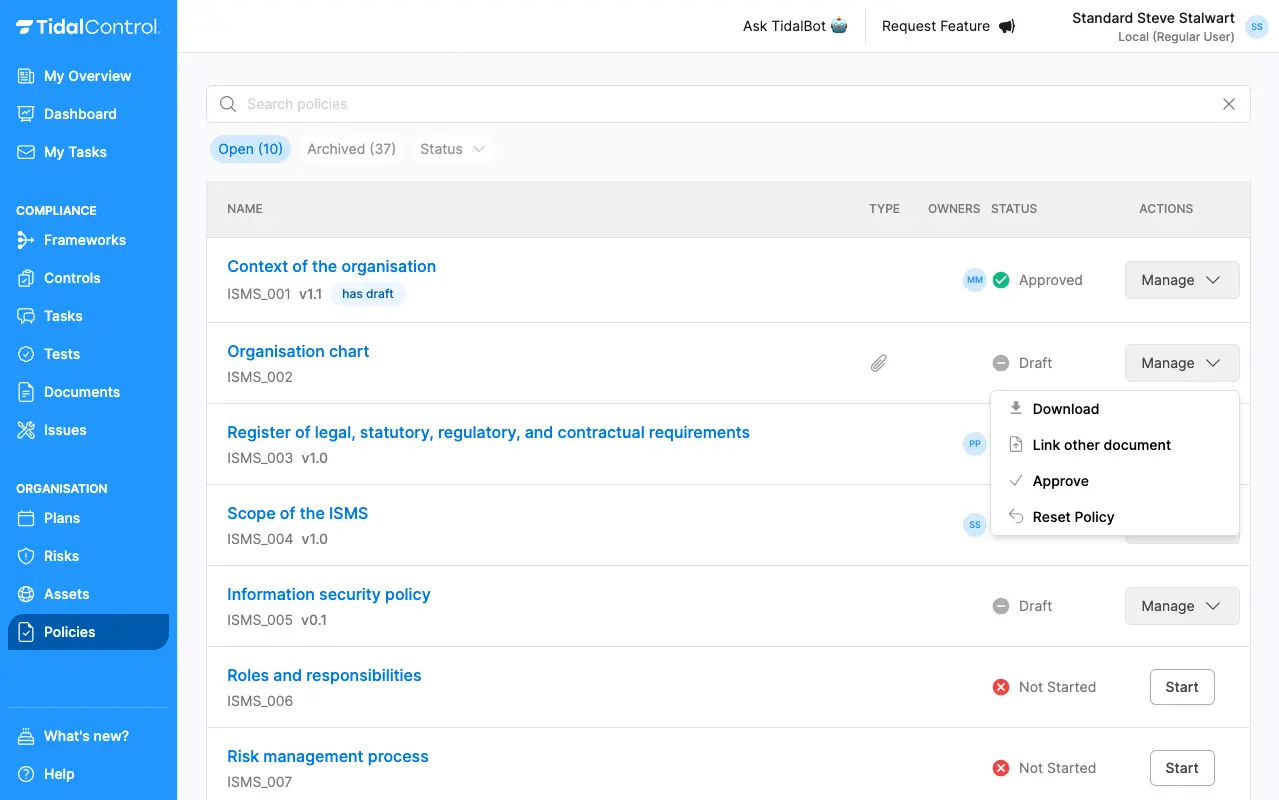Click the paperclip attachment icon for Organisation chart

point(878,363)
